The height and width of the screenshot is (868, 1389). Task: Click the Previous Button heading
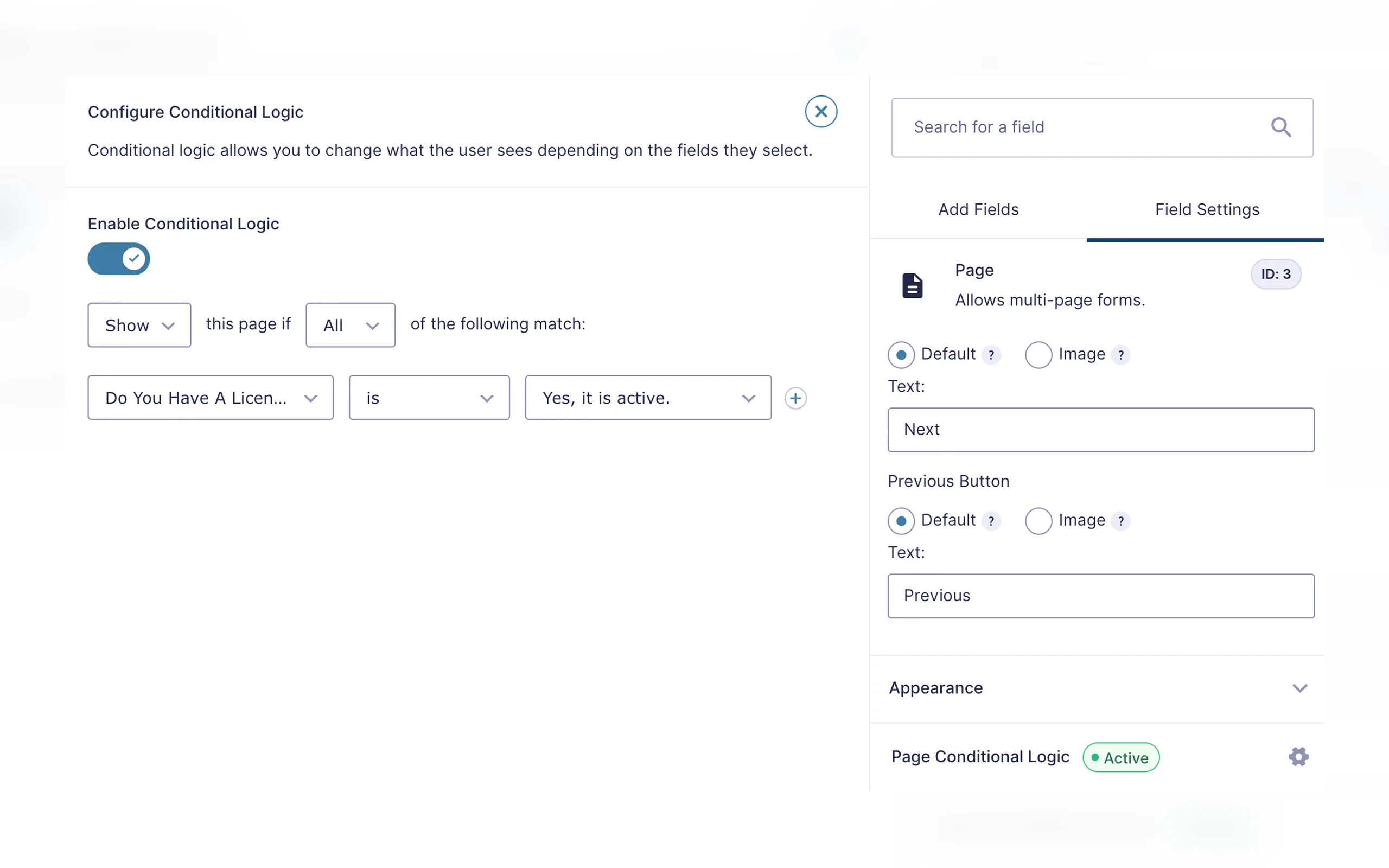click(x=948, y=481)
